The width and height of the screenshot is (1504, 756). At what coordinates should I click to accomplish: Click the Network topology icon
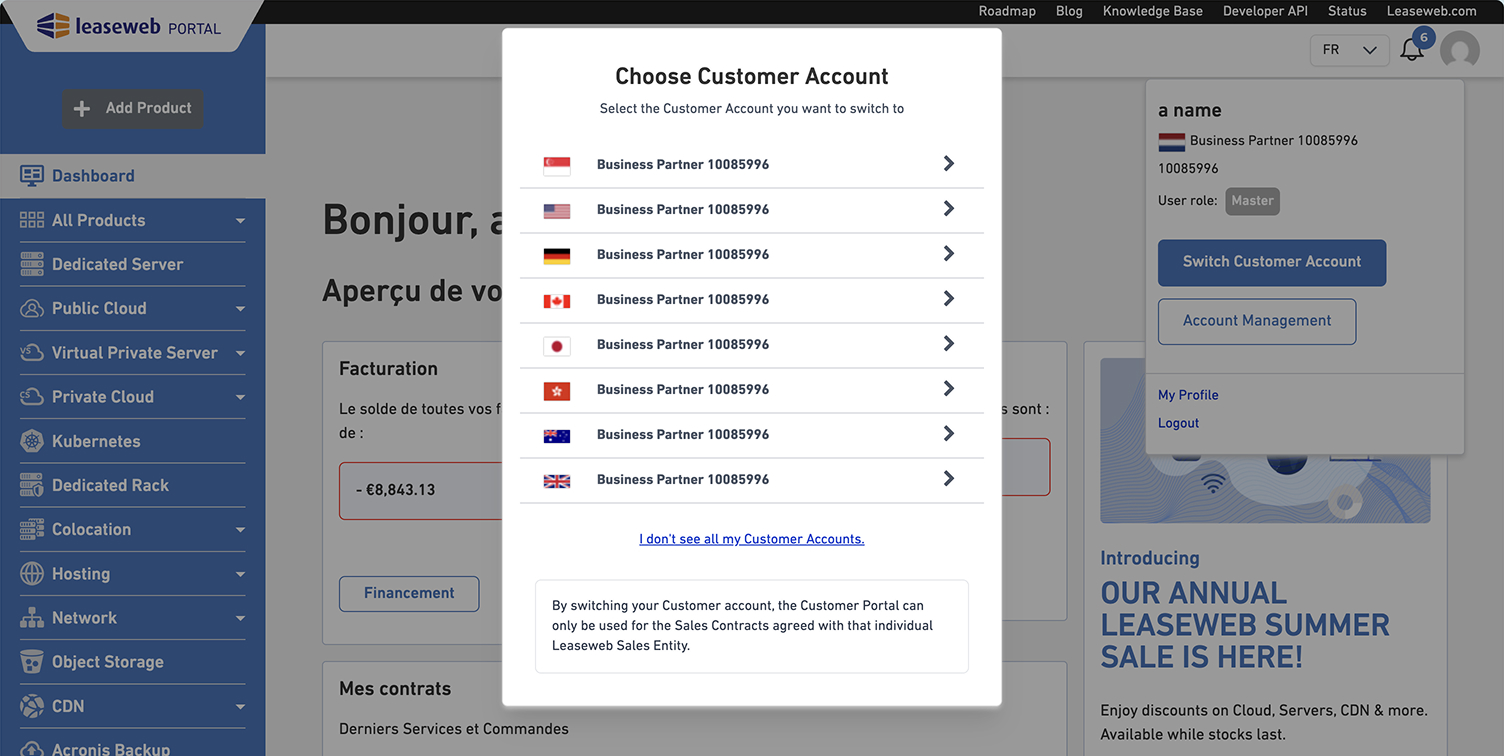coord(32,618)
